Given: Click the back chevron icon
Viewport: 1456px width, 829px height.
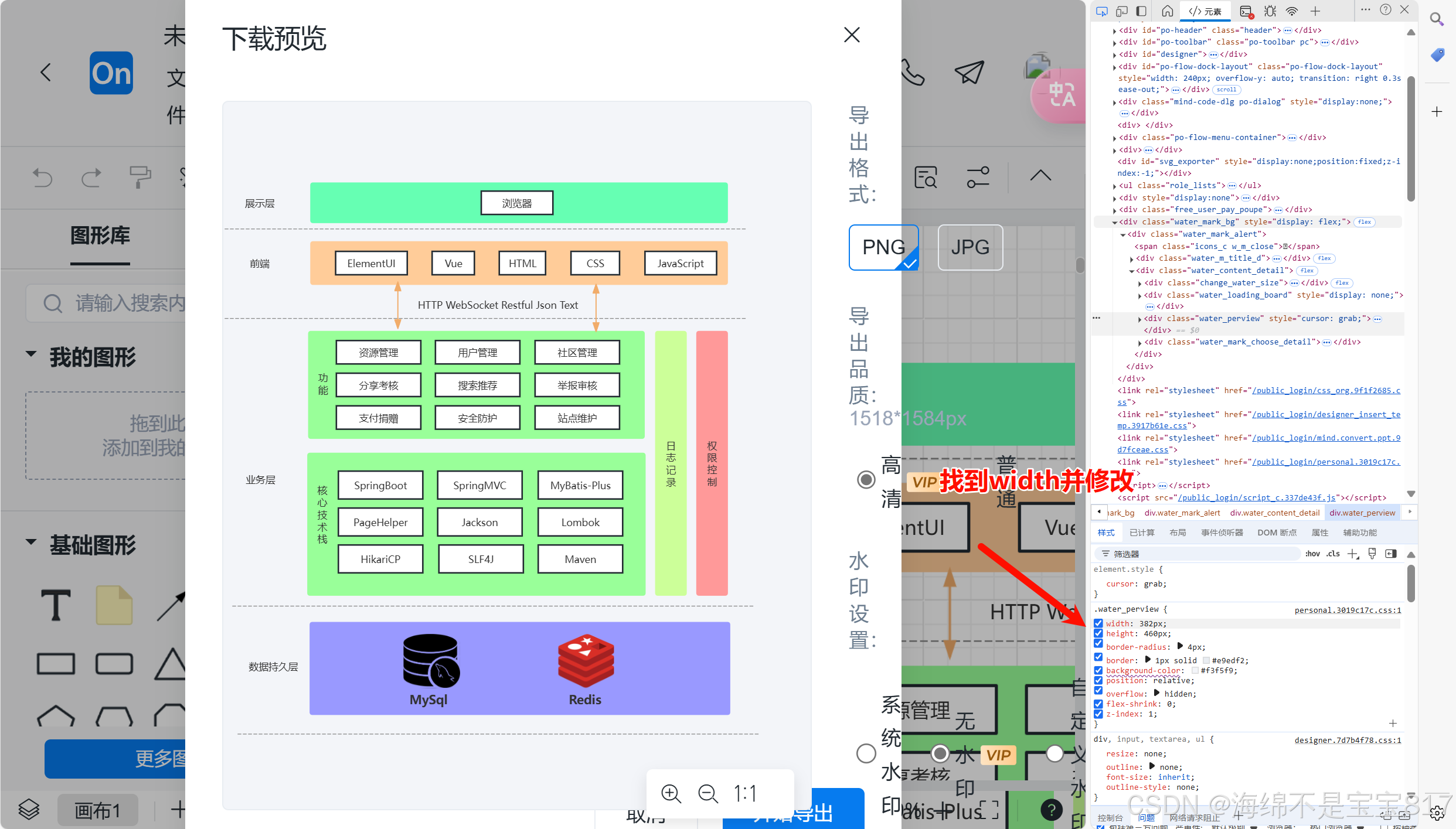Looking at the screenshot, I should pos(46,73).
